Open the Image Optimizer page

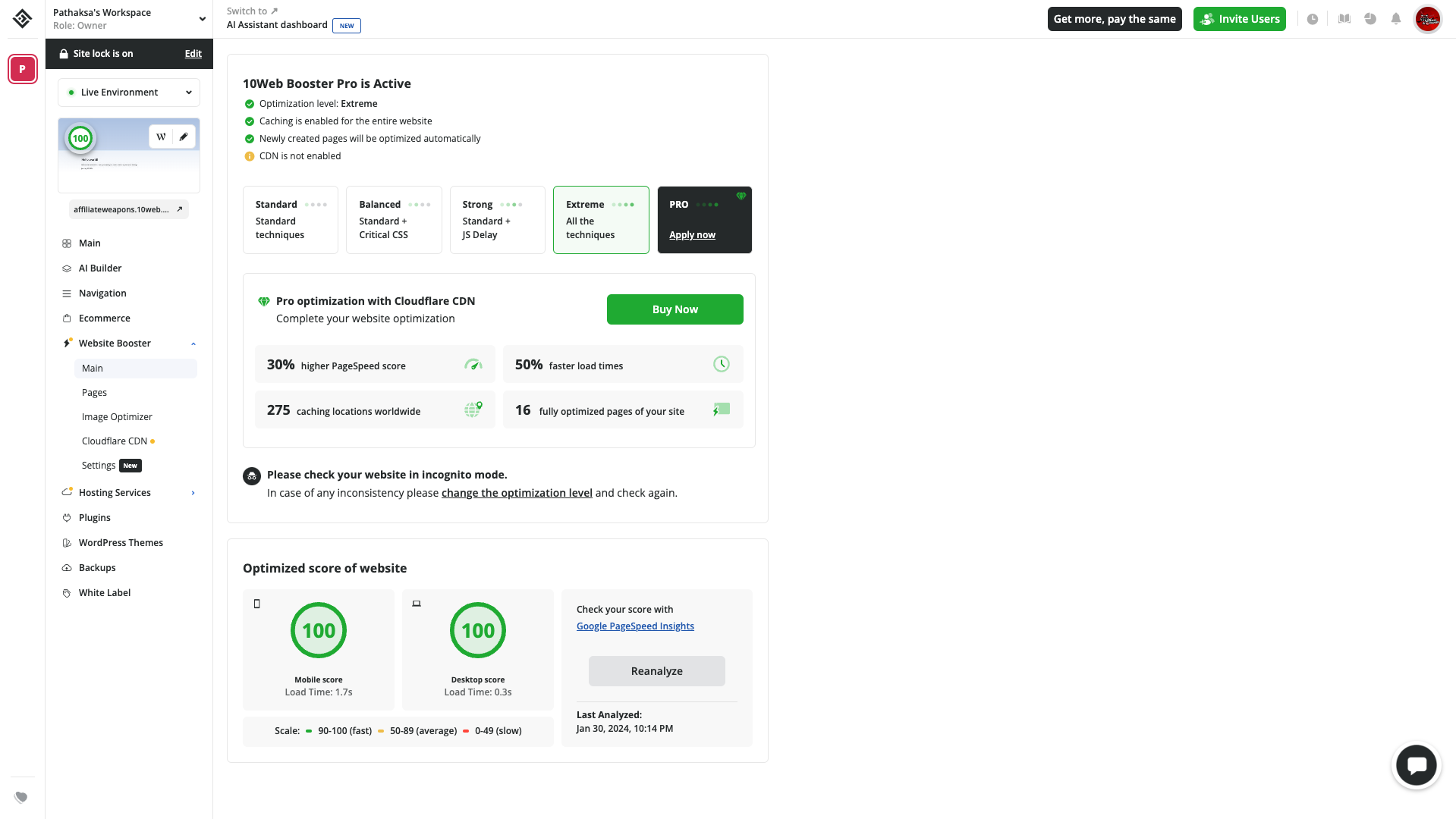click(x=117, y=416)
